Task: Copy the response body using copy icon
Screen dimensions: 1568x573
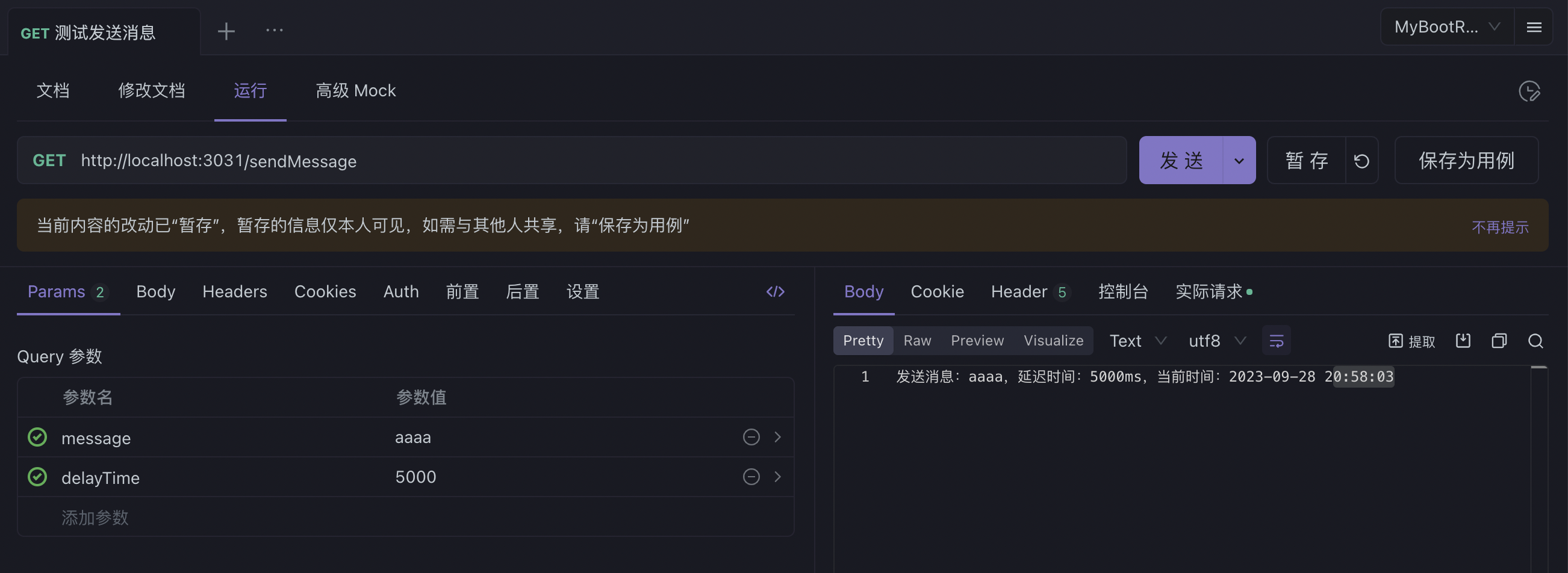Action: click(1499, 341)
